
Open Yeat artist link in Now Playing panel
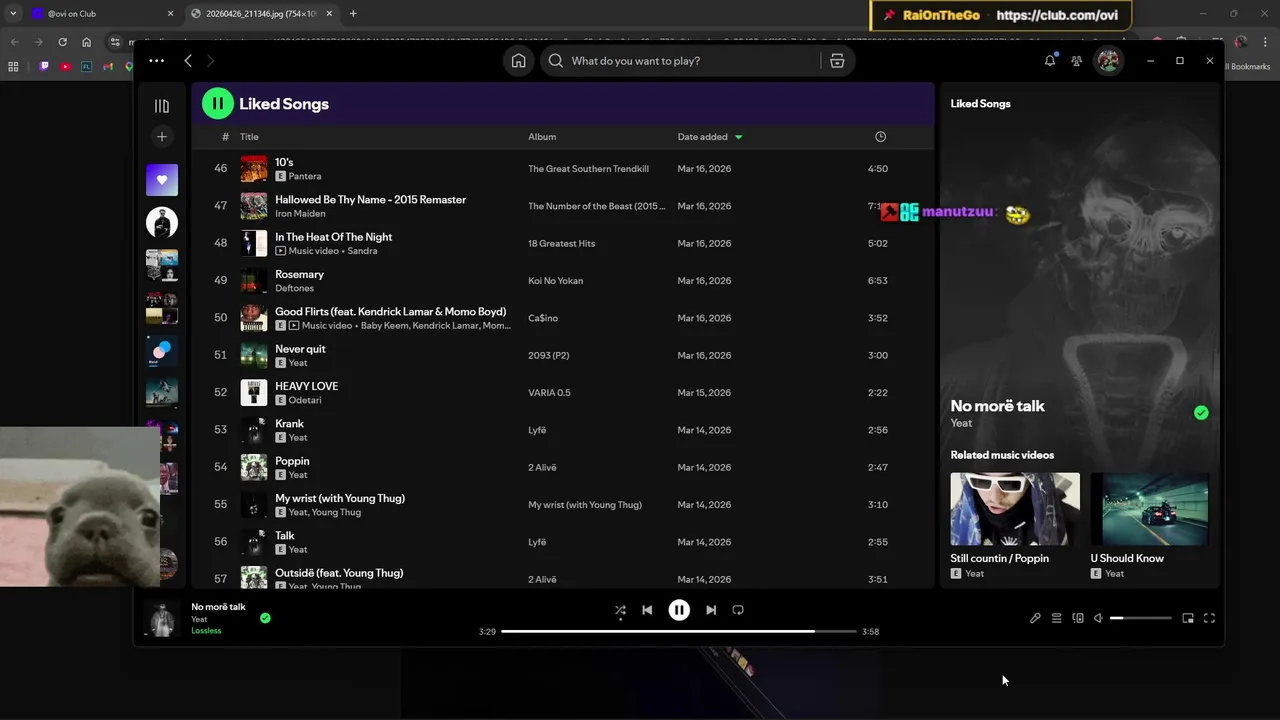pyautogui.click(x=961, y=423)
